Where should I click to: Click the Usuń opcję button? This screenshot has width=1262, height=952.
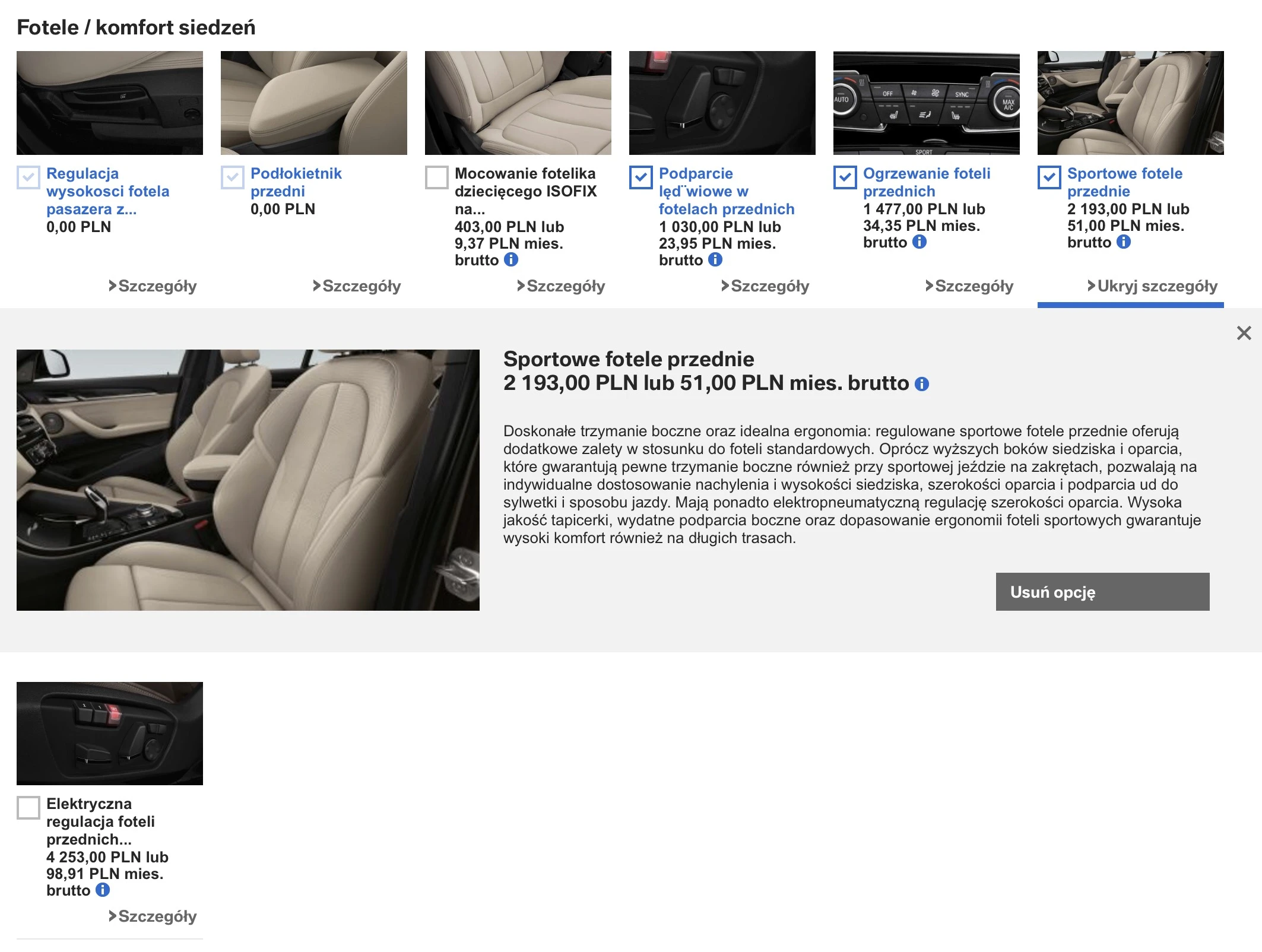1102,592
